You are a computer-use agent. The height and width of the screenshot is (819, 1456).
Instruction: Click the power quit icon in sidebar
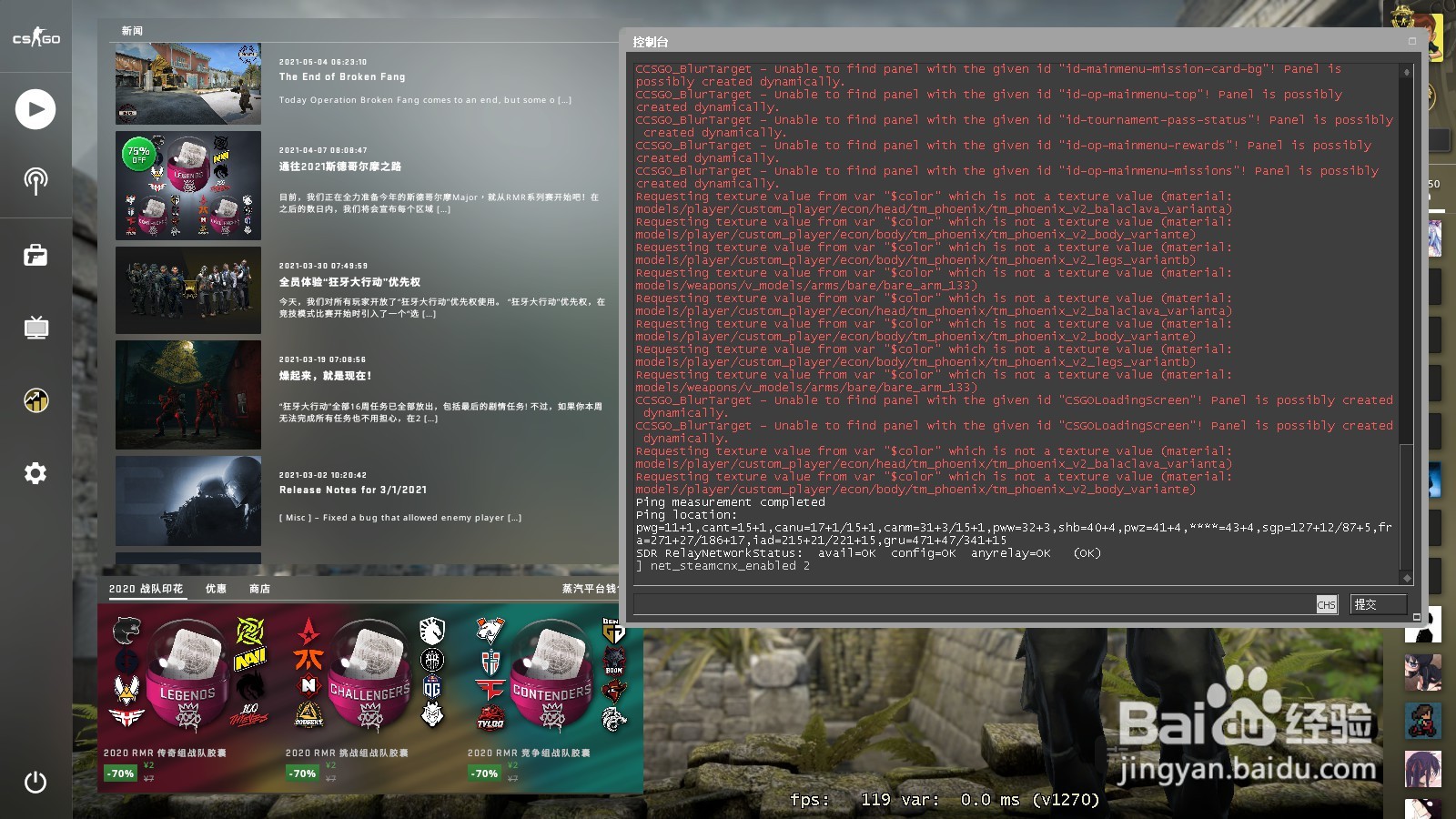point(35,783)
